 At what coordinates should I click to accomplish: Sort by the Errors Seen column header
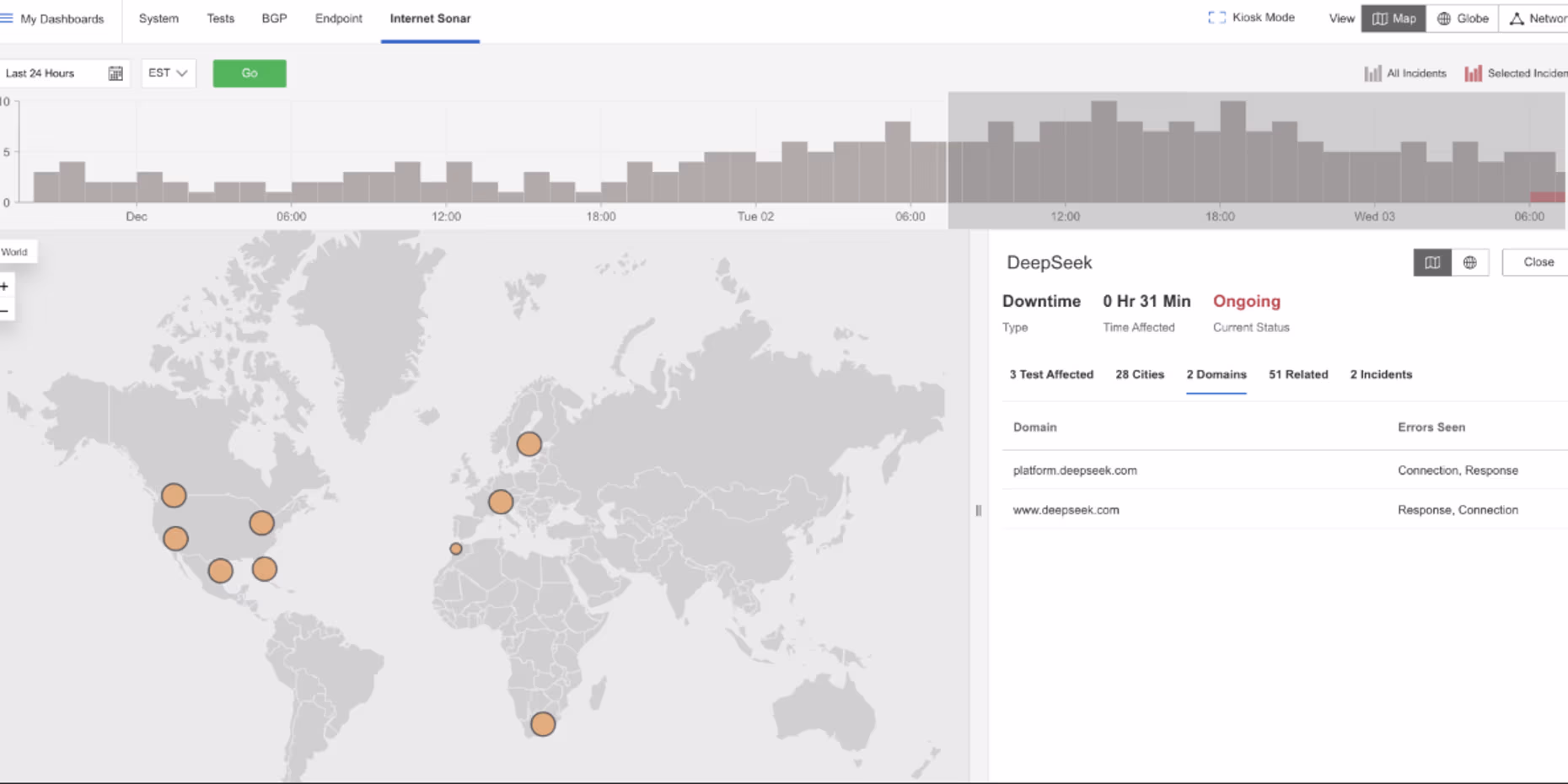click(1431, 427)
